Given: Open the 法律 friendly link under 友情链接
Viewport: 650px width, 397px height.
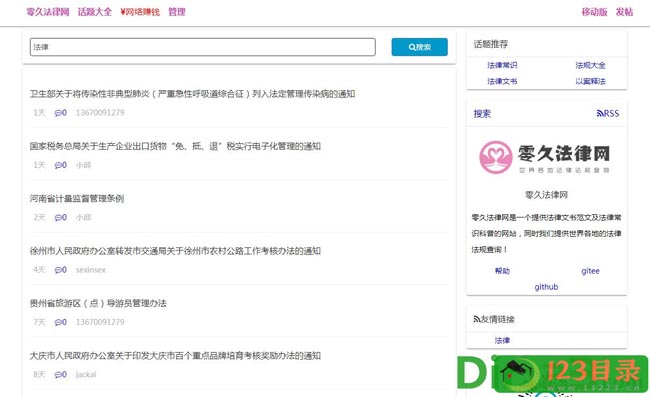Looking at the screenshot, I should (x=502, y=340).
